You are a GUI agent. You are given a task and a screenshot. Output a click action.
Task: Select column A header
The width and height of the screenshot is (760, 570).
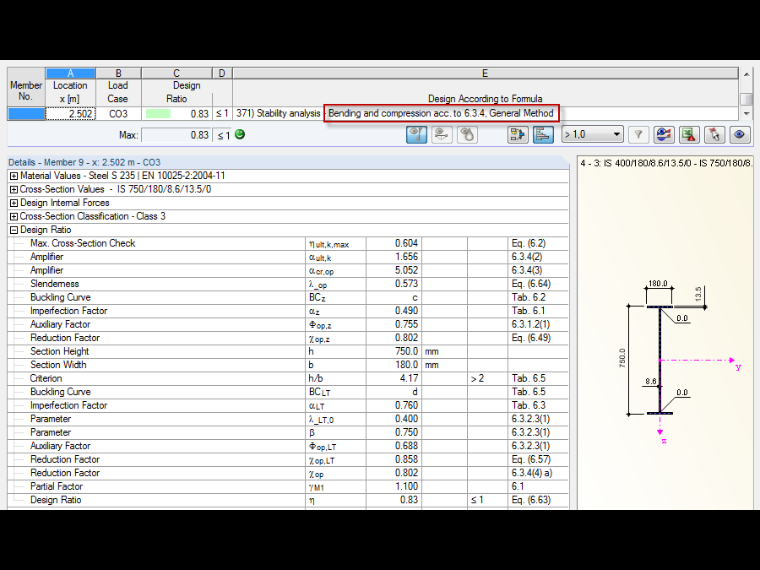[x=70, y=73]
